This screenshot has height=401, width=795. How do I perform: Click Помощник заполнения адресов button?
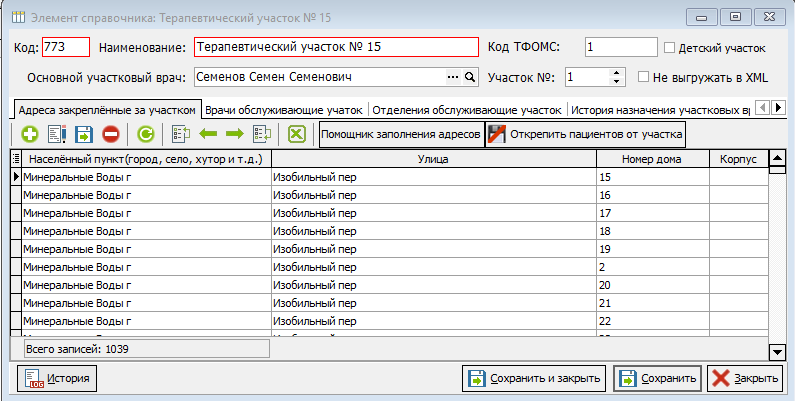(x=401, y=134)
